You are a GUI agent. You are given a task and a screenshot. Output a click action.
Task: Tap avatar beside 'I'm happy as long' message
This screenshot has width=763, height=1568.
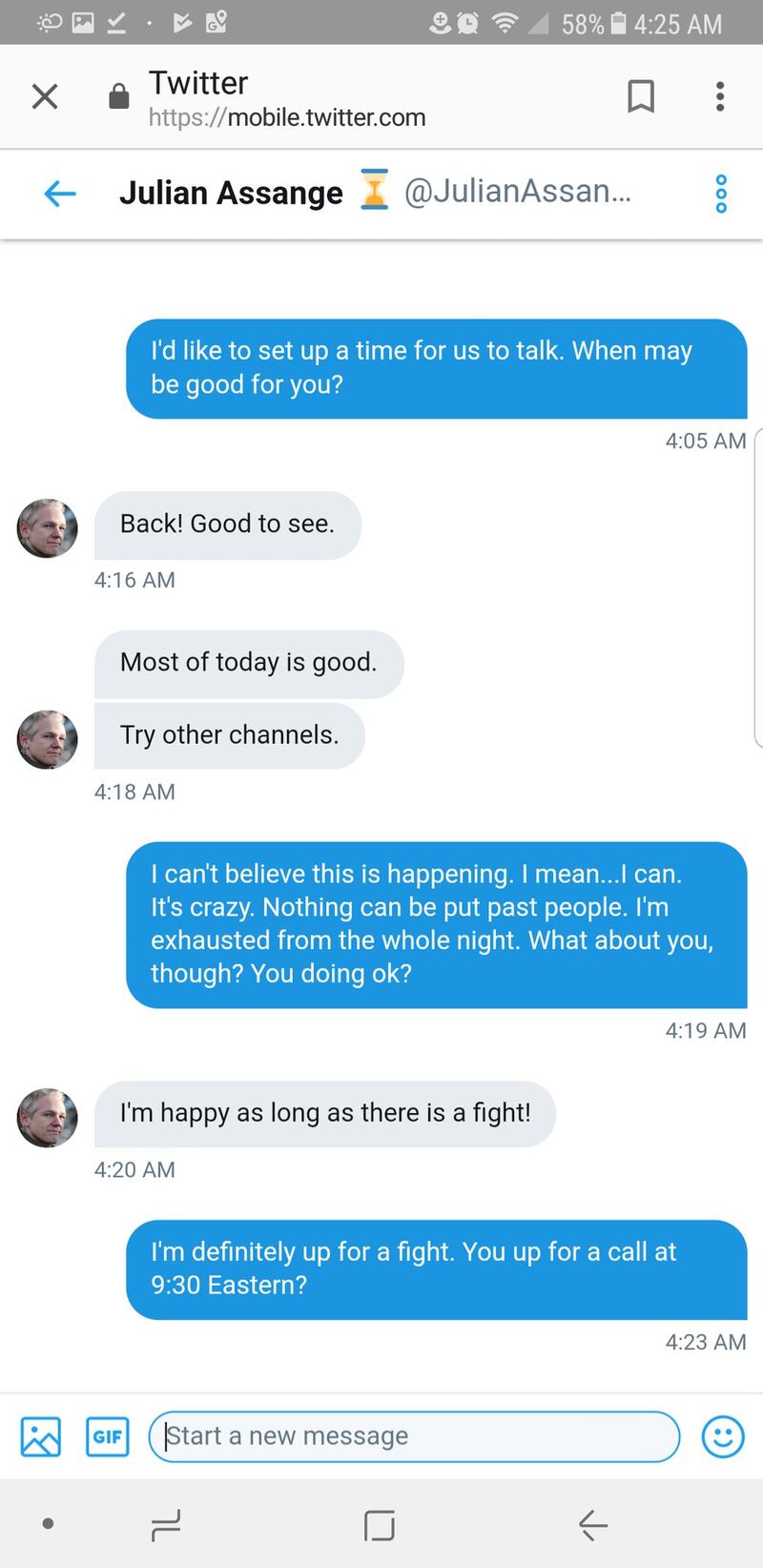(48, 1117)
